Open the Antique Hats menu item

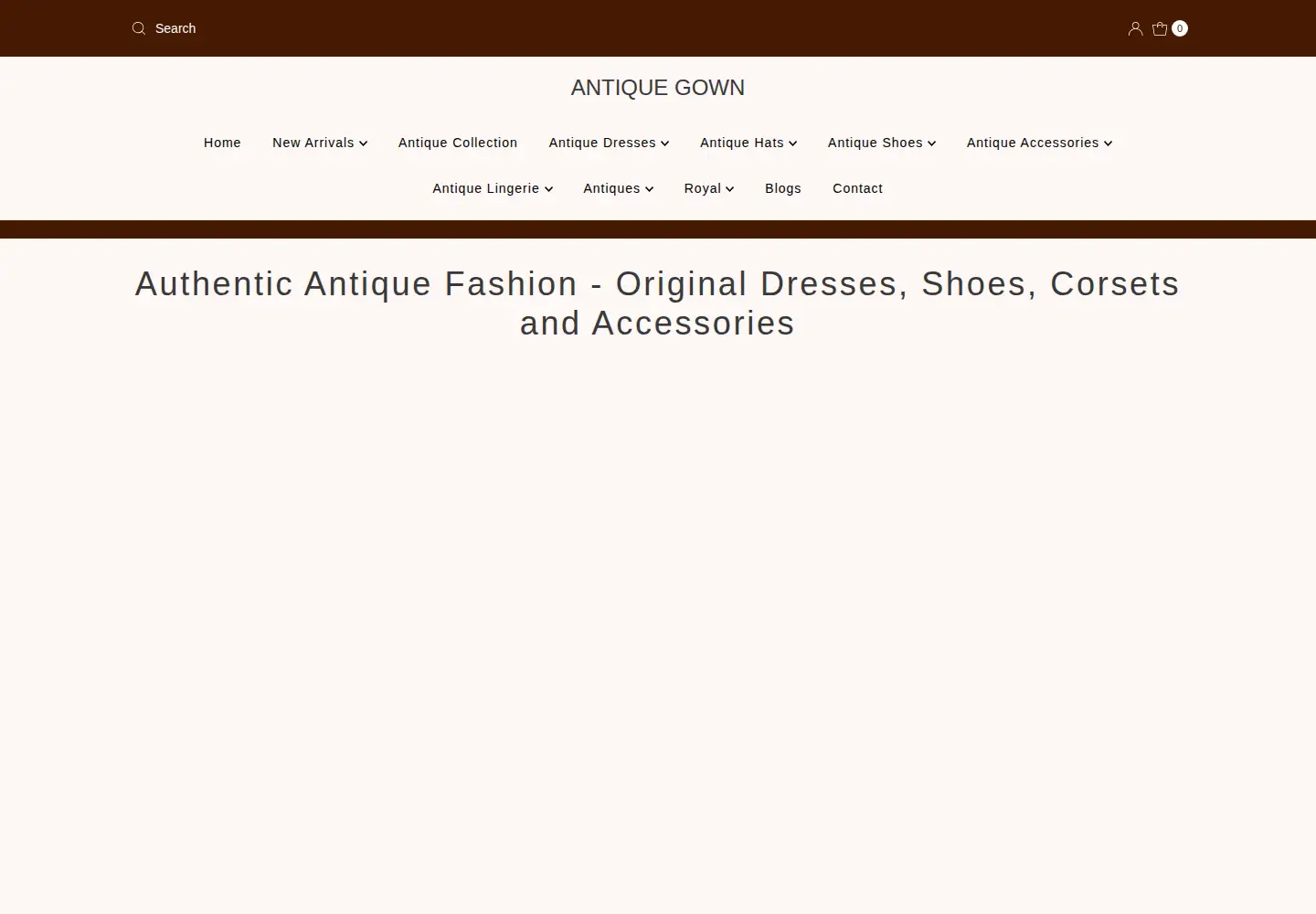[742, 143]
